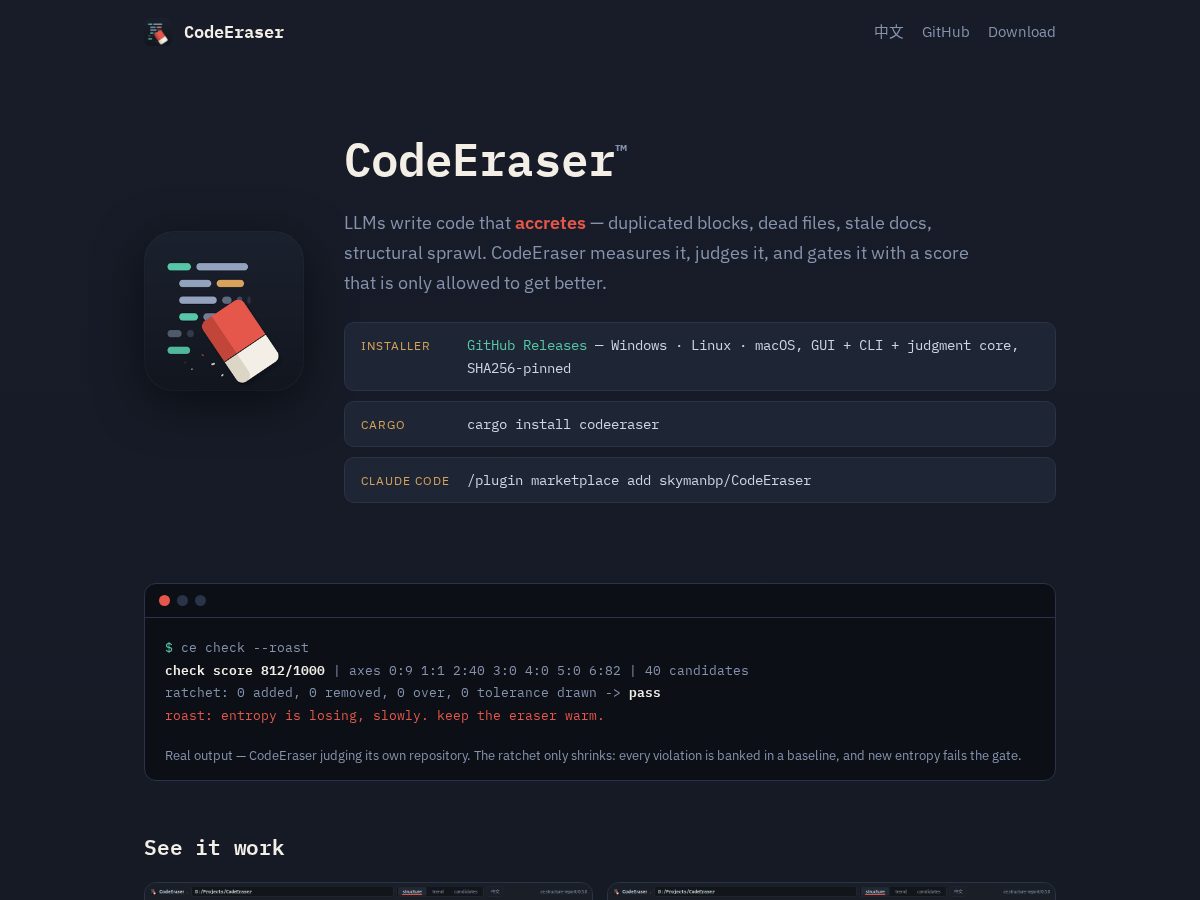Open the second screenshot thumbnail under See it work

(x=831, y=891)
